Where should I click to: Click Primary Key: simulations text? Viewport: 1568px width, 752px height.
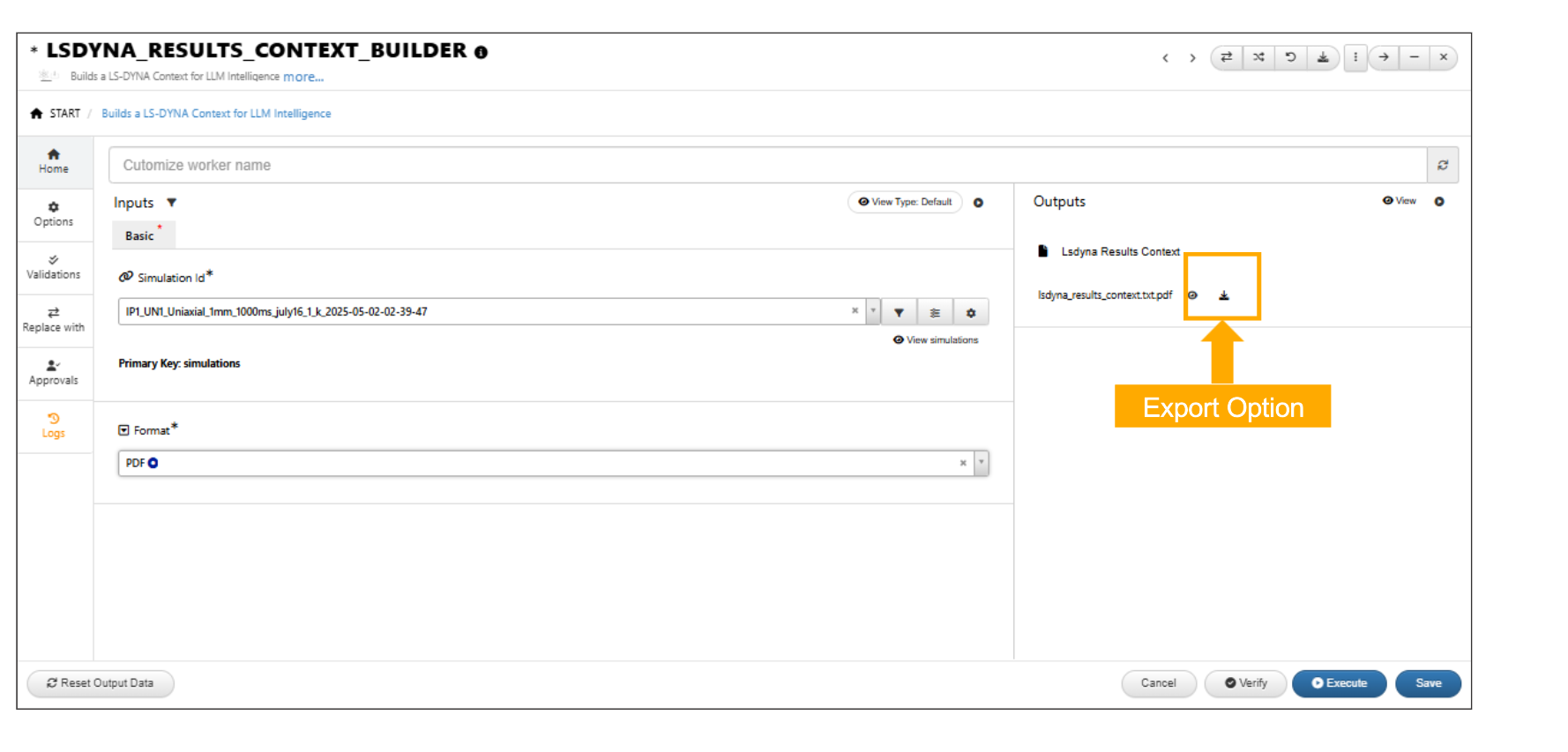point(179,363)
